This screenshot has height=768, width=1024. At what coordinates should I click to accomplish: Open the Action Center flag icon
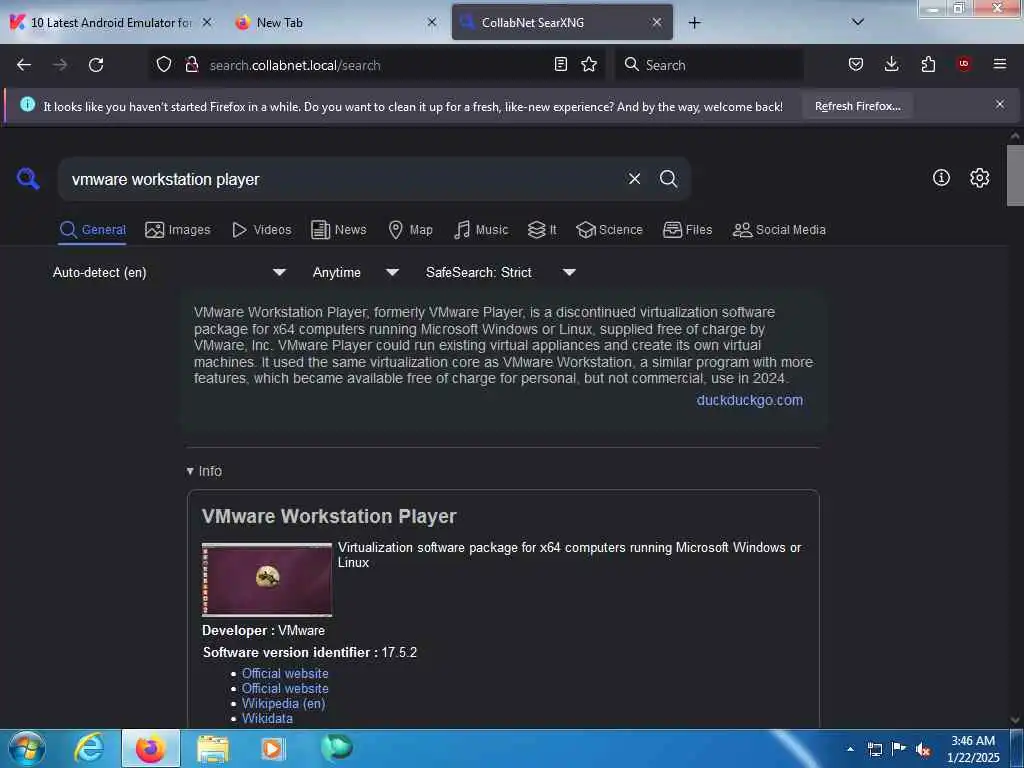click(x=899, y=749)
